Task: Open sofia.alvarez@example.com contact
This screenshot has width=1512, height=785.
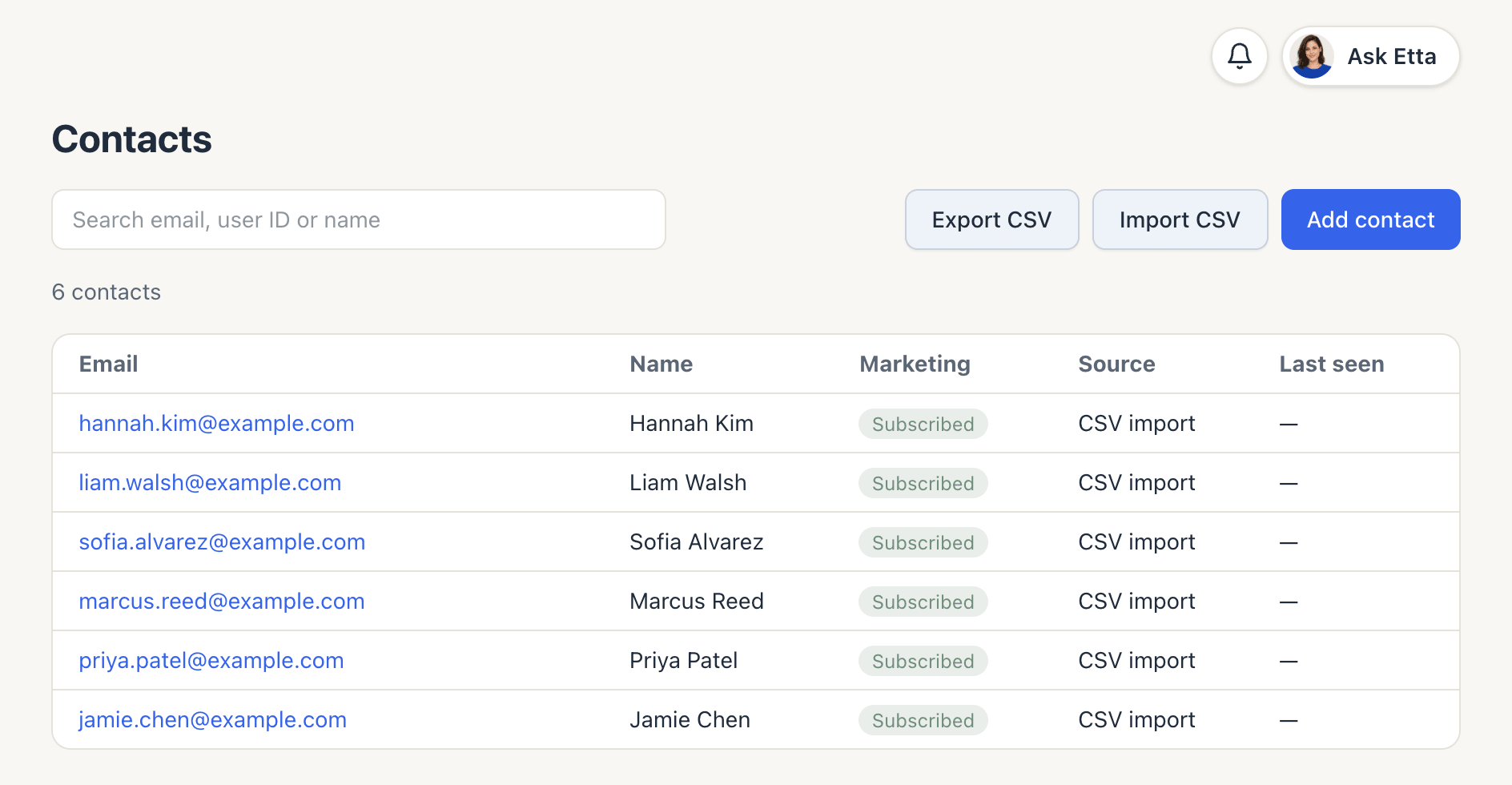Action: (x=222, y=541)
